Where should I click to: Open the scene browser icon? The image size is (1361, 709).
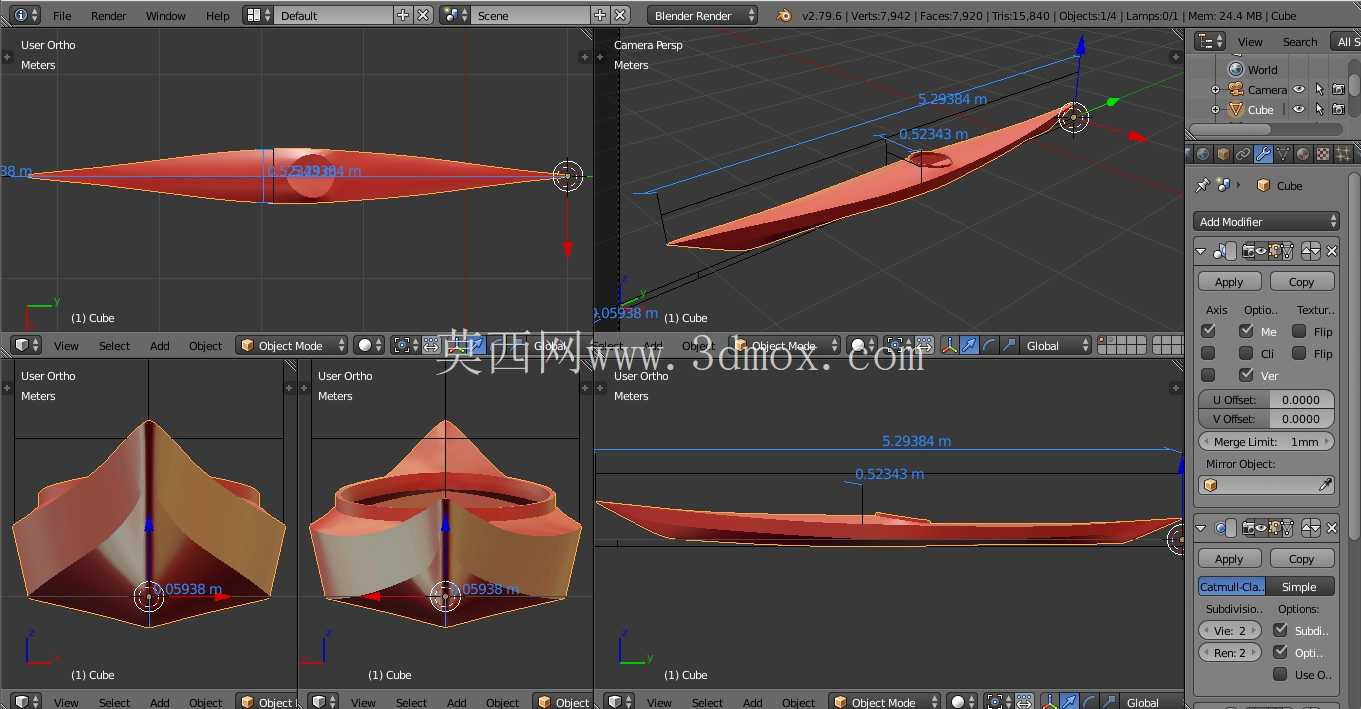coord(455,15)
